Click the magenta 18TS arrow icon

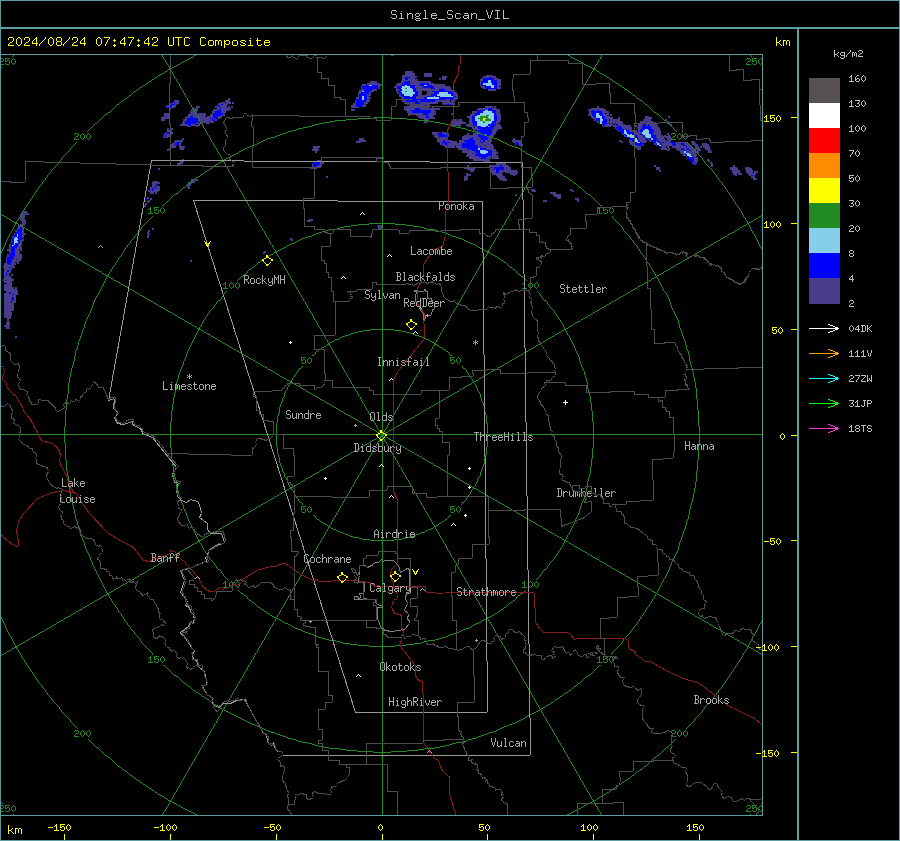pos(824,428)
